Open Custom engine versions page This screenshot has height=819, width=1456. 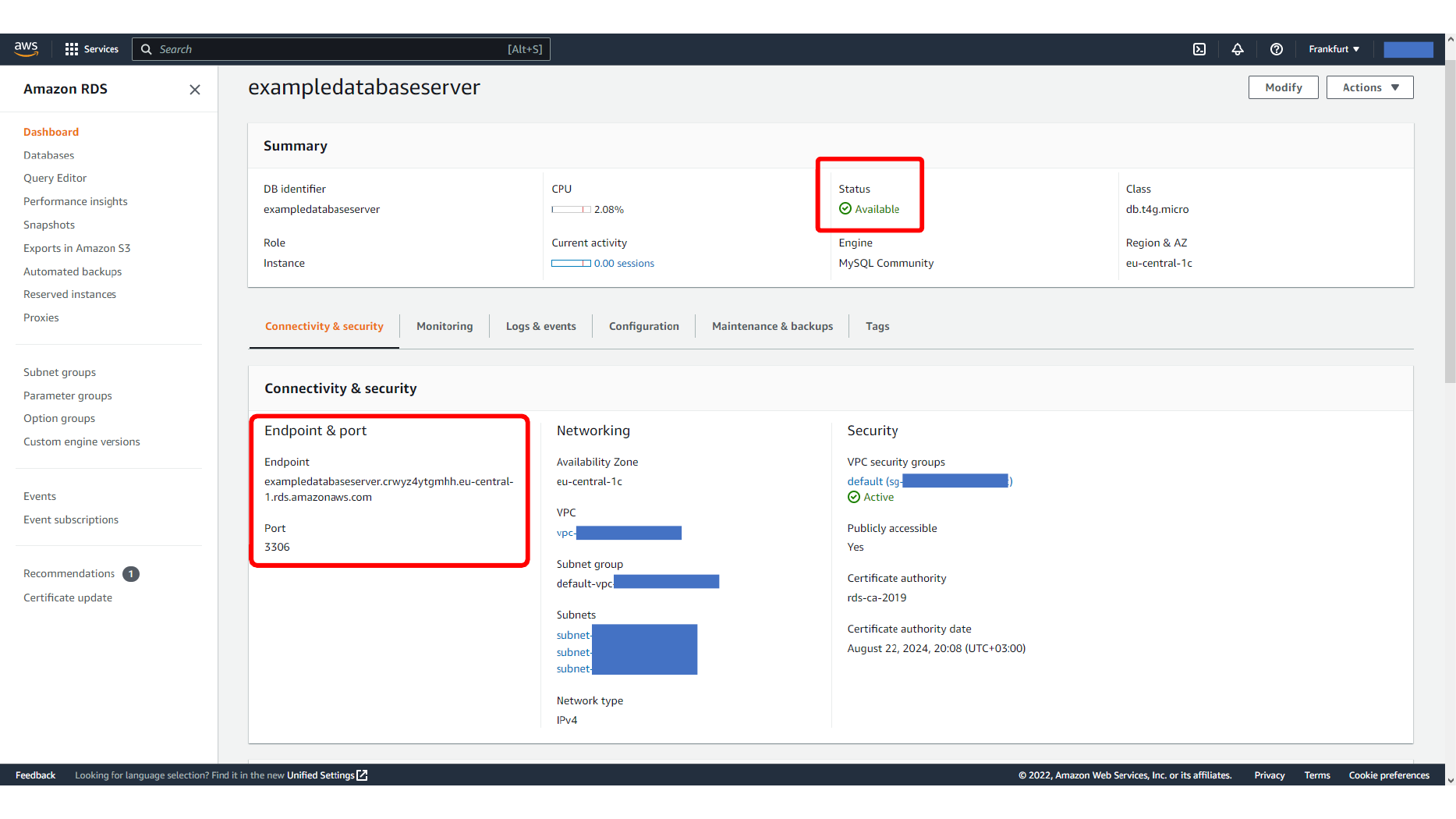coord(82,441)
